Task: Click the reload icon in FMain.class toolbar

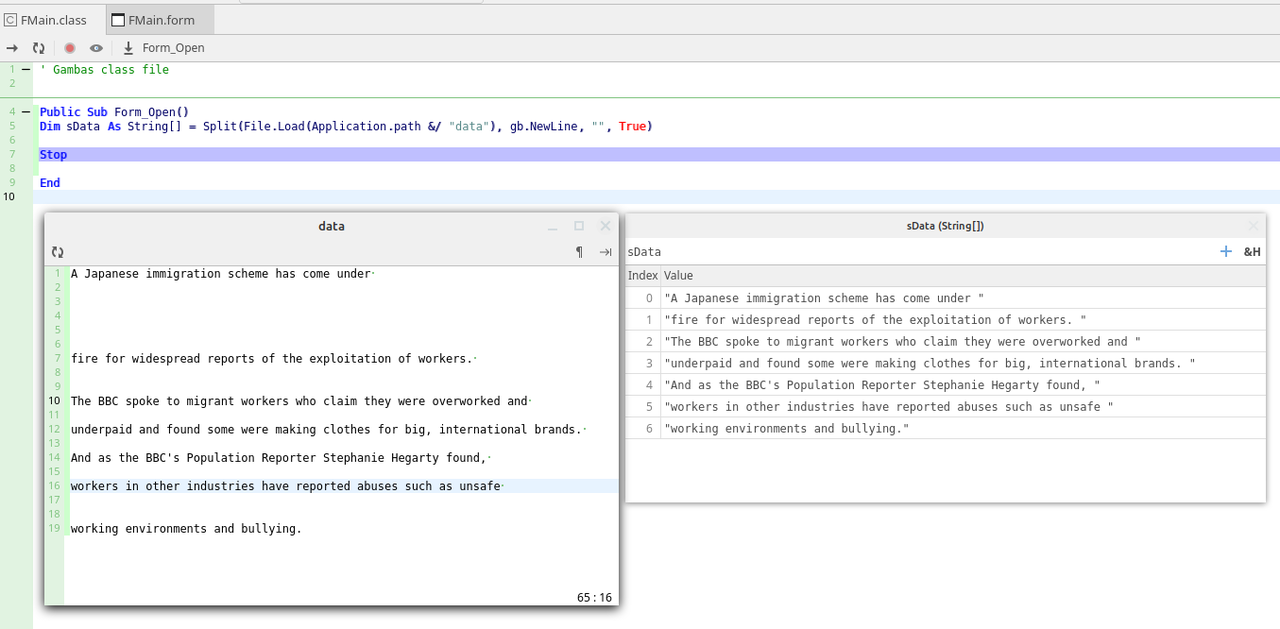Action: coord(38,48)
